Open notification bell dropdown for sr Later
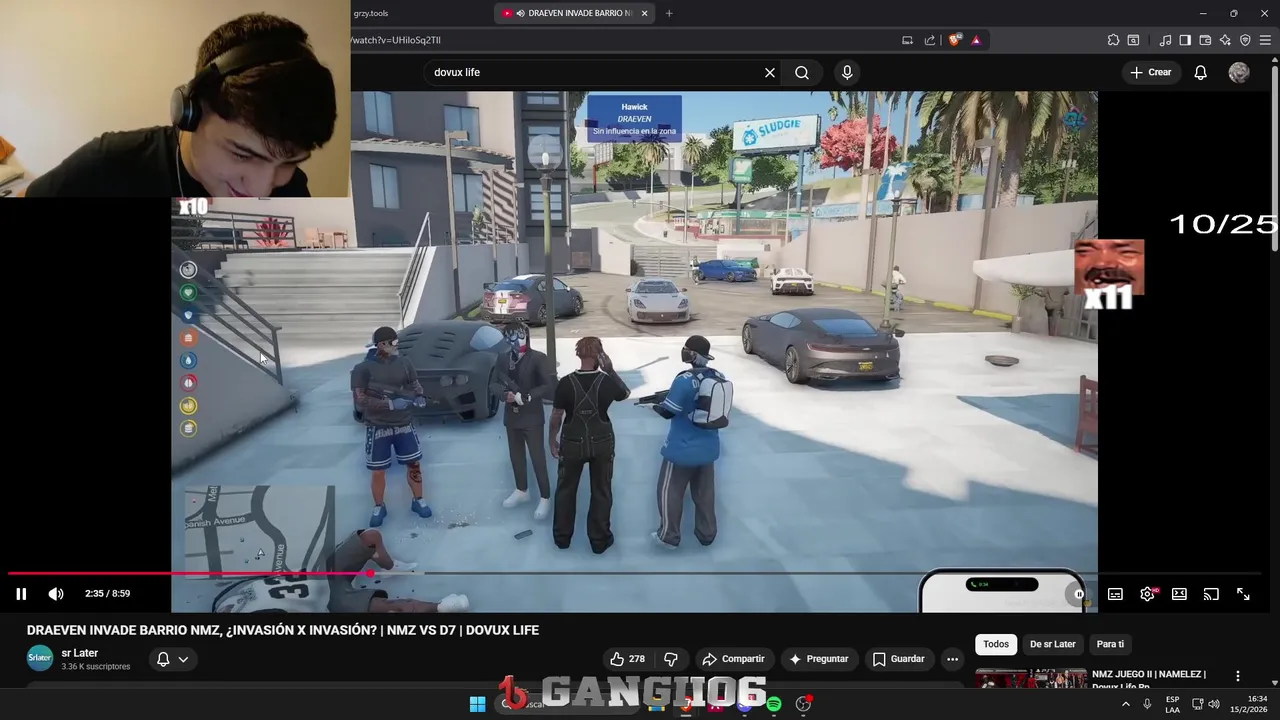1280x720 pixels. [172, 659]
